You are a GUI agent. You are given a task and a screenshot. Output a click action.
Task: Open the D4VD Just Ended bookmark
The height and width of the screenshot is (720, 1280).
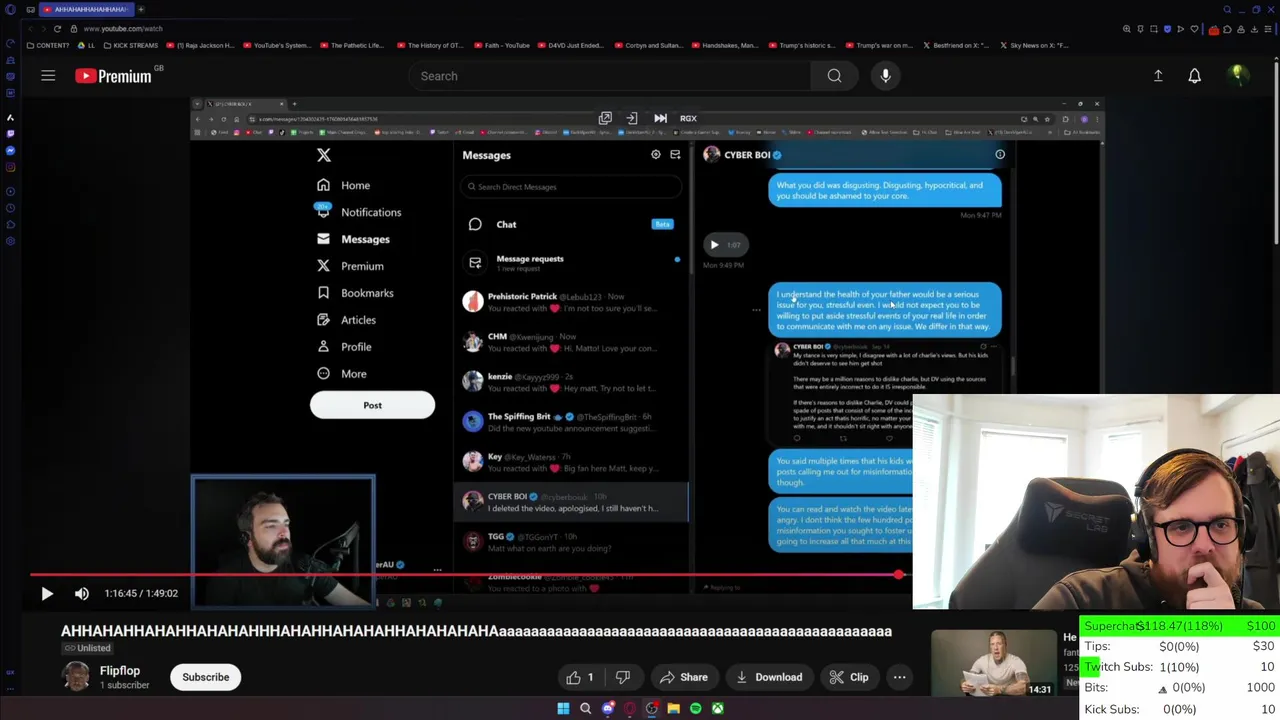570,45
